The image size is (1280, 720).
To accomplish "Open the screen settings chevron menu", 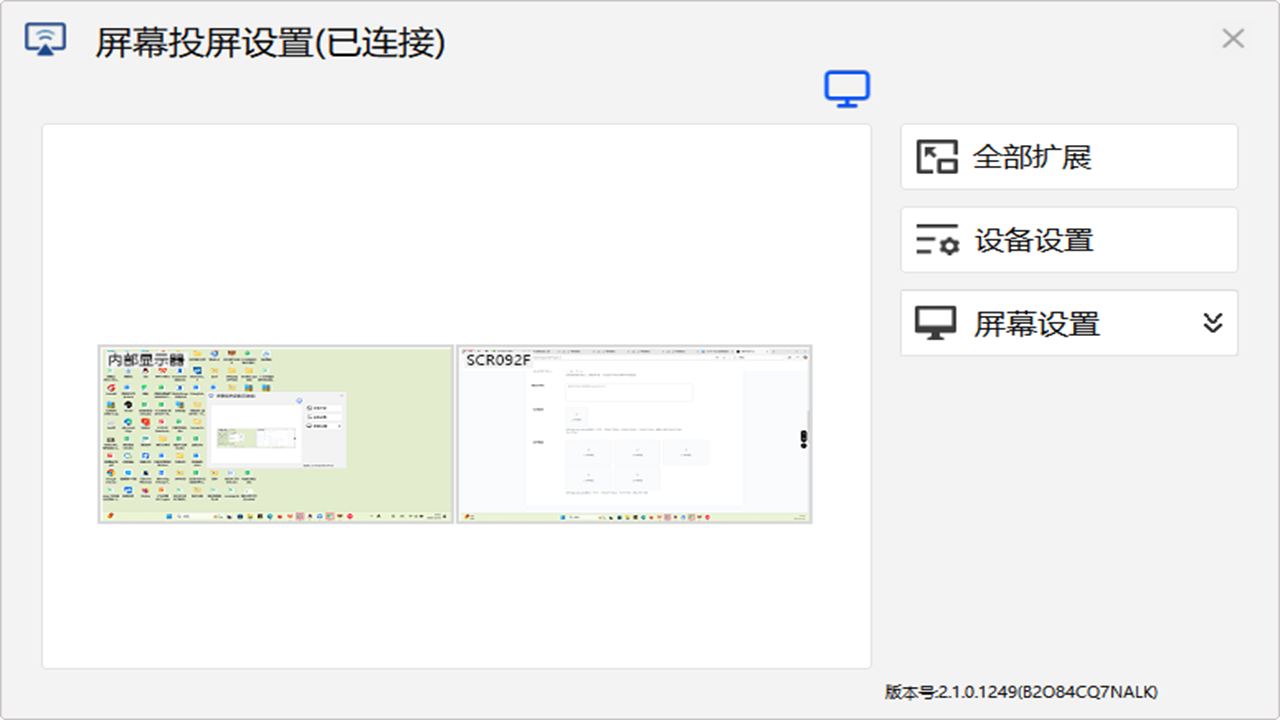I will pos(1213,323).
